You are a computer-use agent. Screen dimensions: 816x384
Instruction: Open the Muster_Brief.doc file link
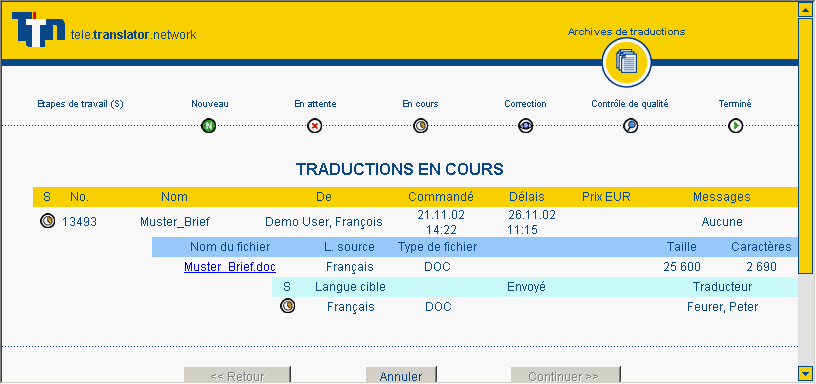[230, 267]
